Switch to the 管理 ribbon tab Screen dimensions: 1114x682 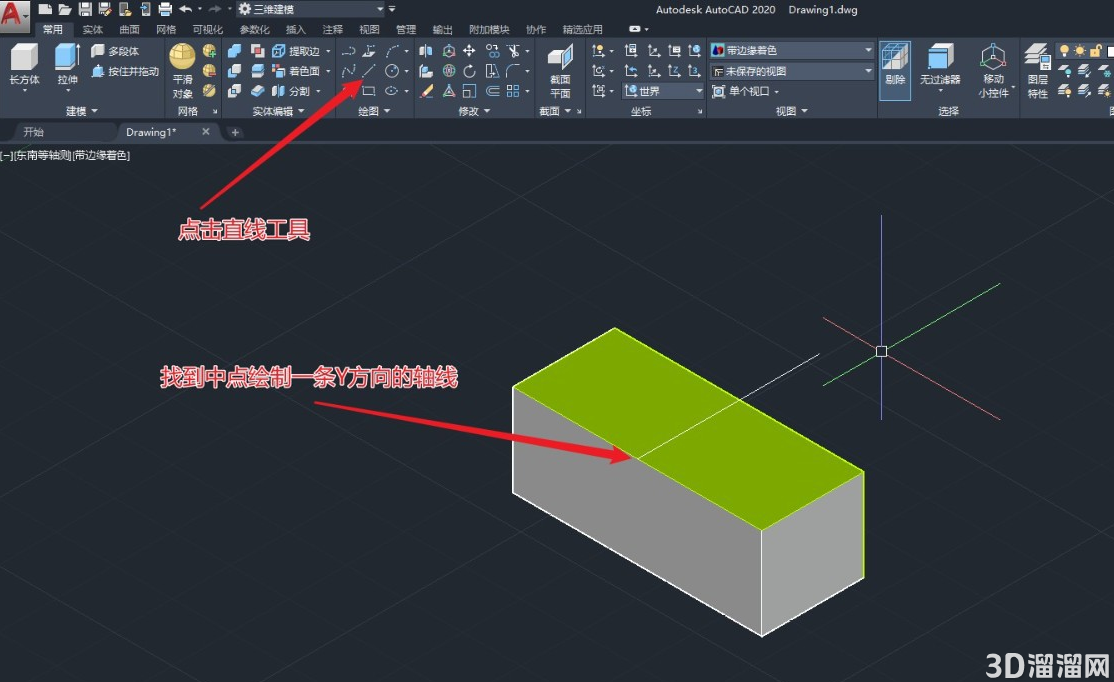tap(406, 29)
